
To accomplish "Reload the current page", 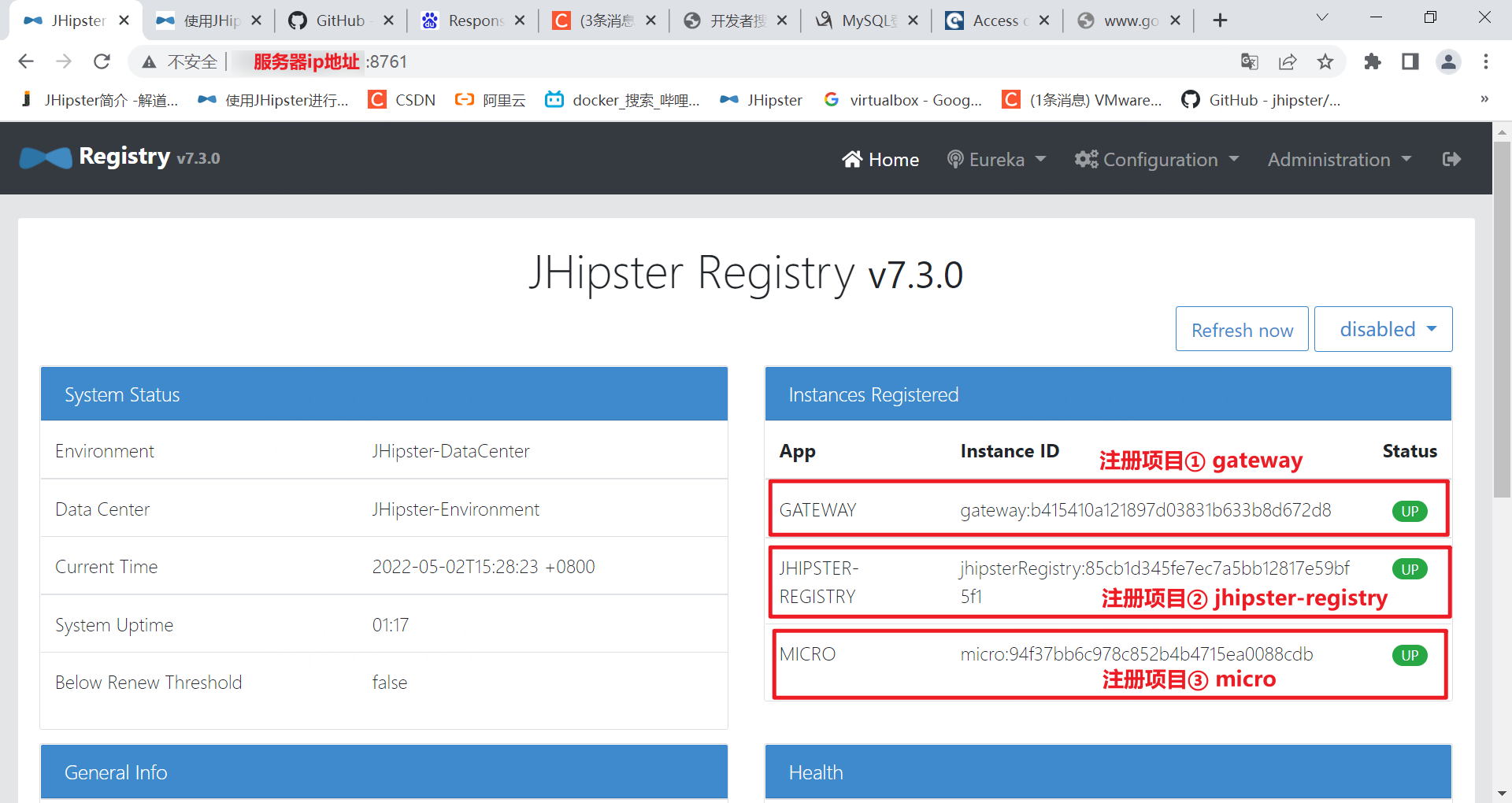I will coord(102,61).
